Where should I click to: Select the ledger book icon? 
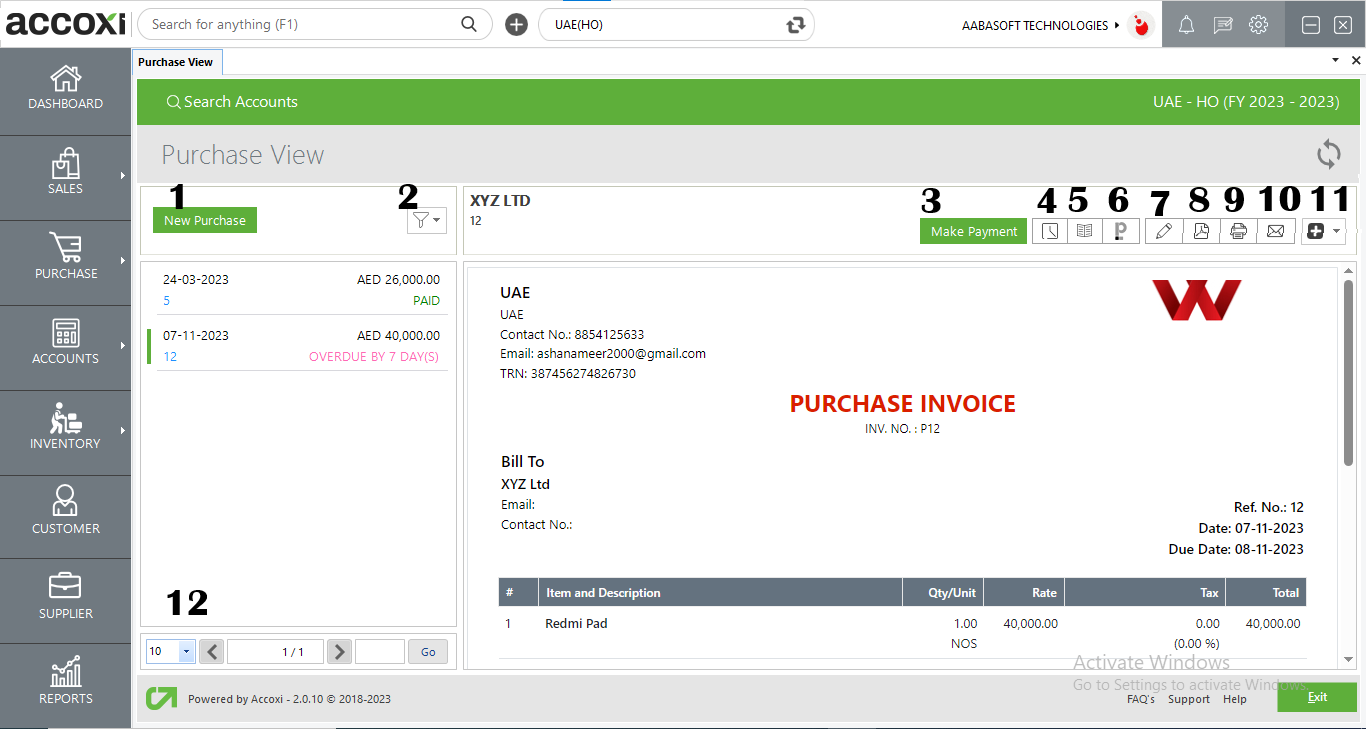pos(1085,231)
